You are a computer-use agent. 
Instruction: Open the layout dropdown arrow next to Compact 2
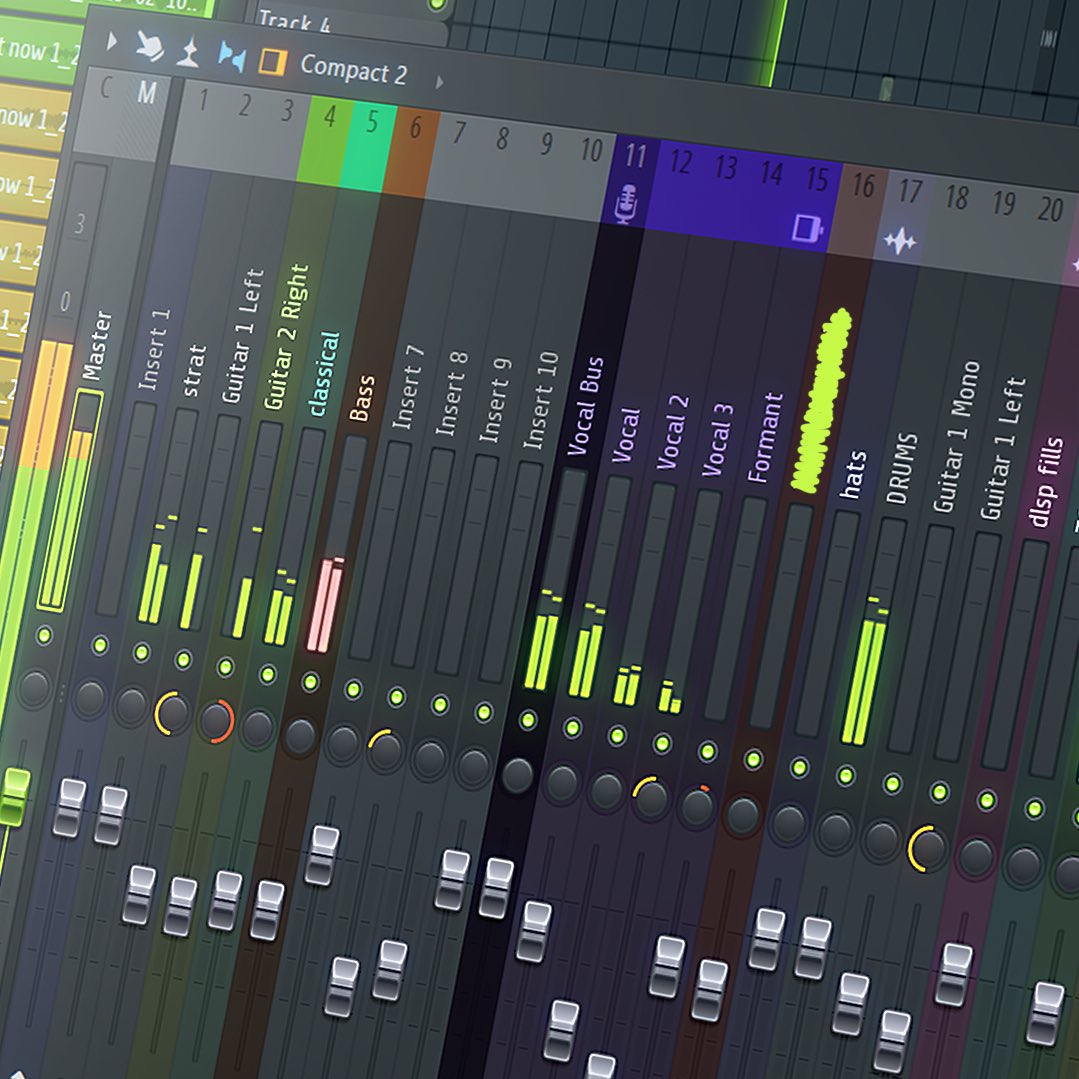tap(440, 82)
